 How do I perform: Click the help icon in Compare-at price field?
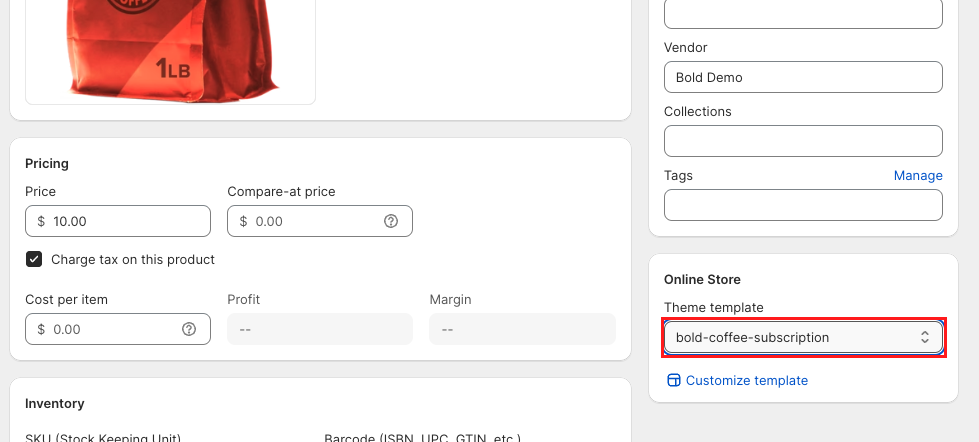[391, 221]
